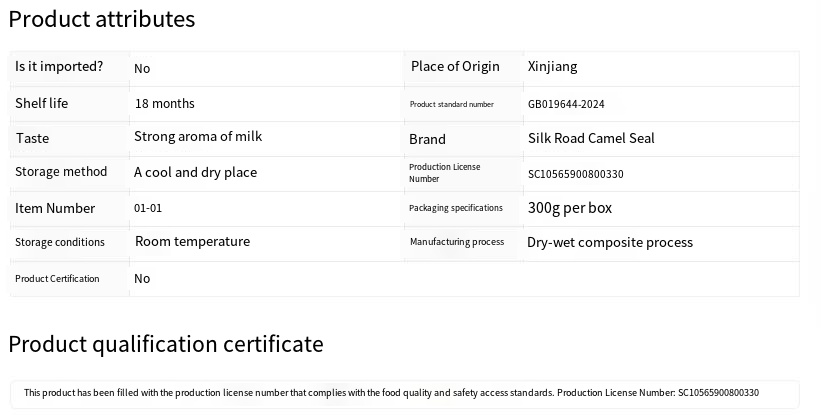Click the Shelf life '18 months' value
This screenshot has height=415, width=821.
(164, 104)
